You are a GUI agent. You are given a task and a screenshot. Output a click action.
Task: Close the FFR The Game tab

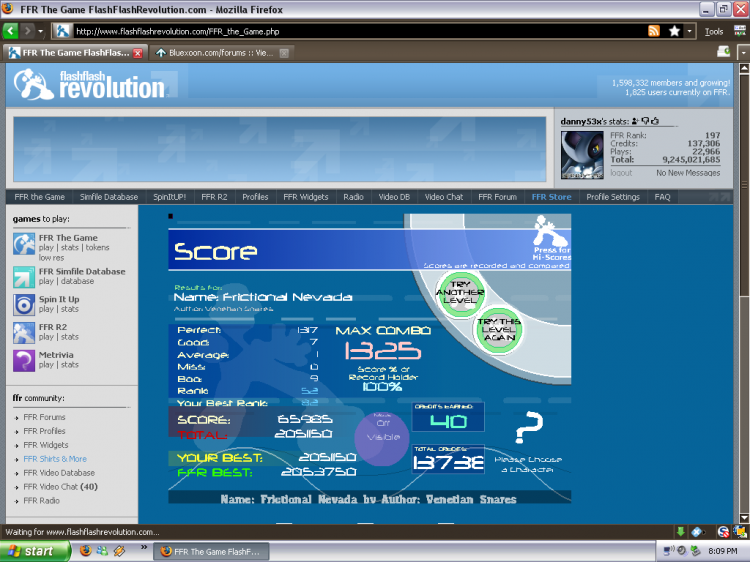coord(138,53)
